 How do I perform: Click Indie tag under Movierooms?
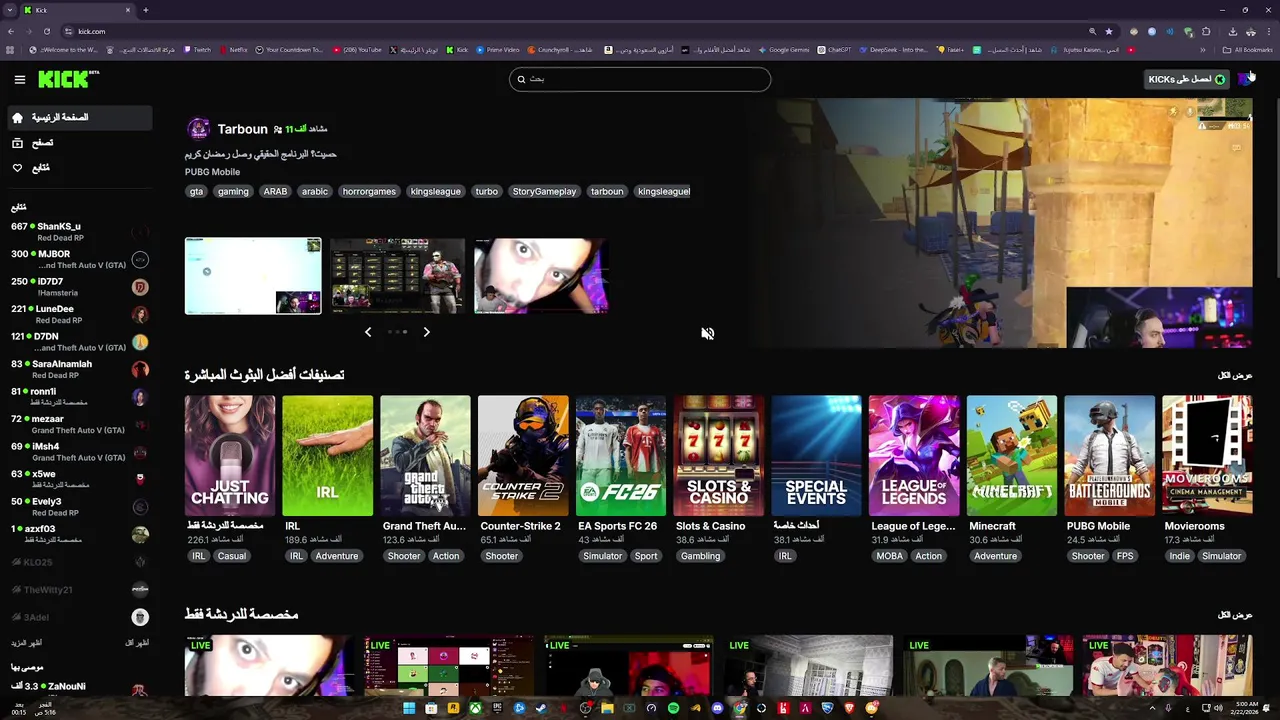click(x=1180, y=556)
